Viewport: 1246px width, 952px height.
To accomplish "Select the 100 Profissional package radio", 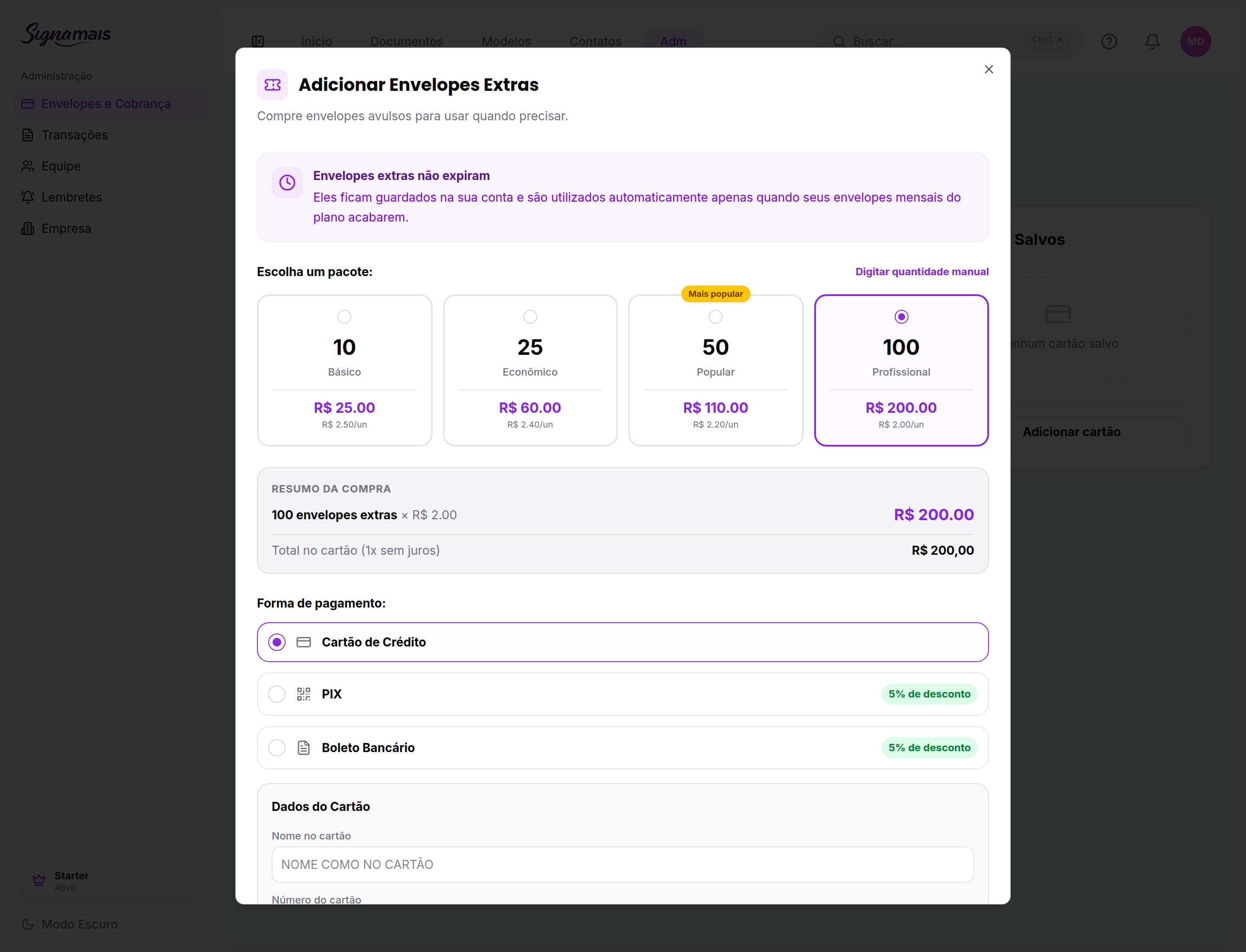I will (902, 317).
